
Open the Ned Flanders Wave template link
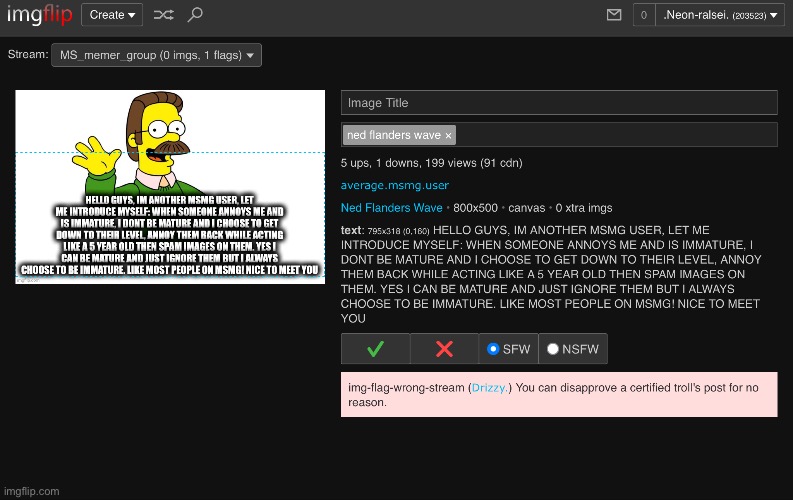click(x=391, y=208)
